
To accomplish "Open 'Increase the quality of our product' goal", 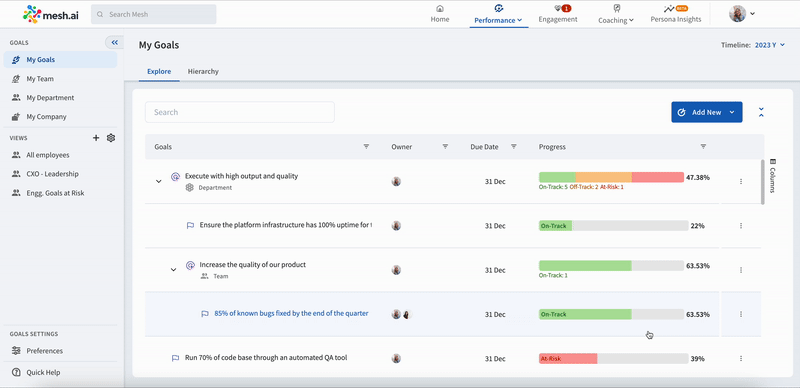I will tap(253, 265).
